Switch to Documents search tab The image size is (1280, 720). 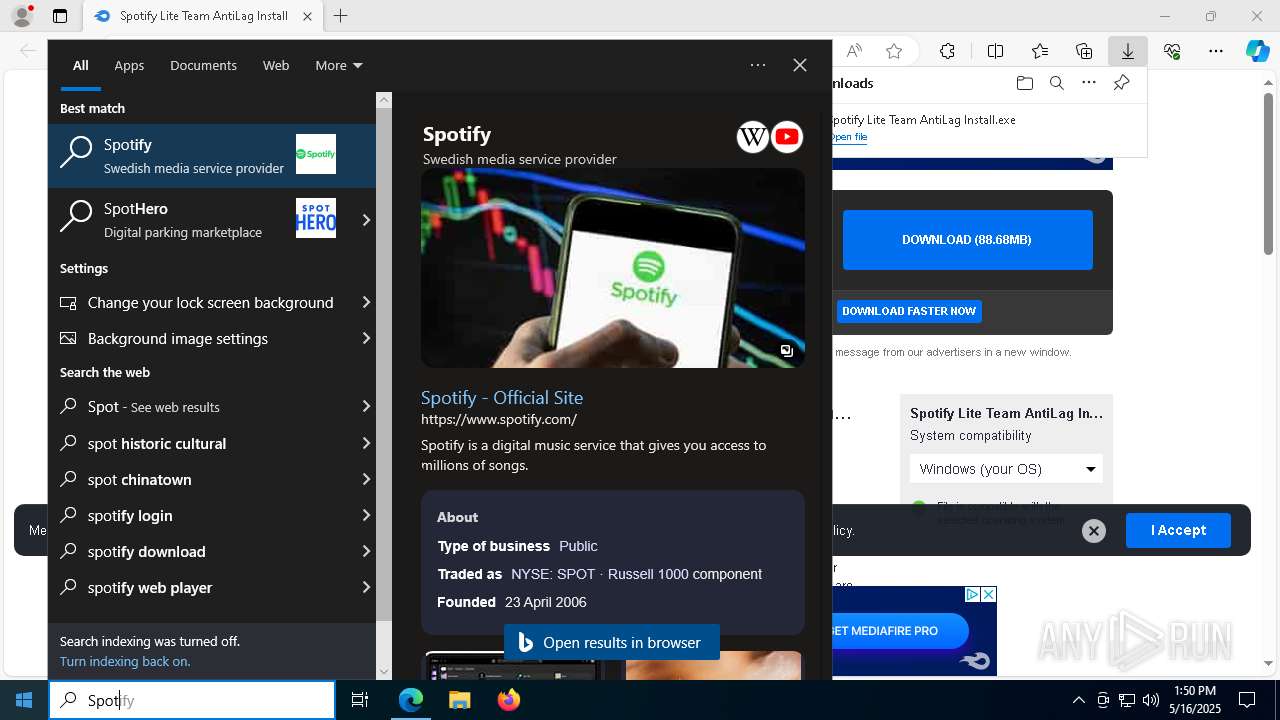click(203, 65)
